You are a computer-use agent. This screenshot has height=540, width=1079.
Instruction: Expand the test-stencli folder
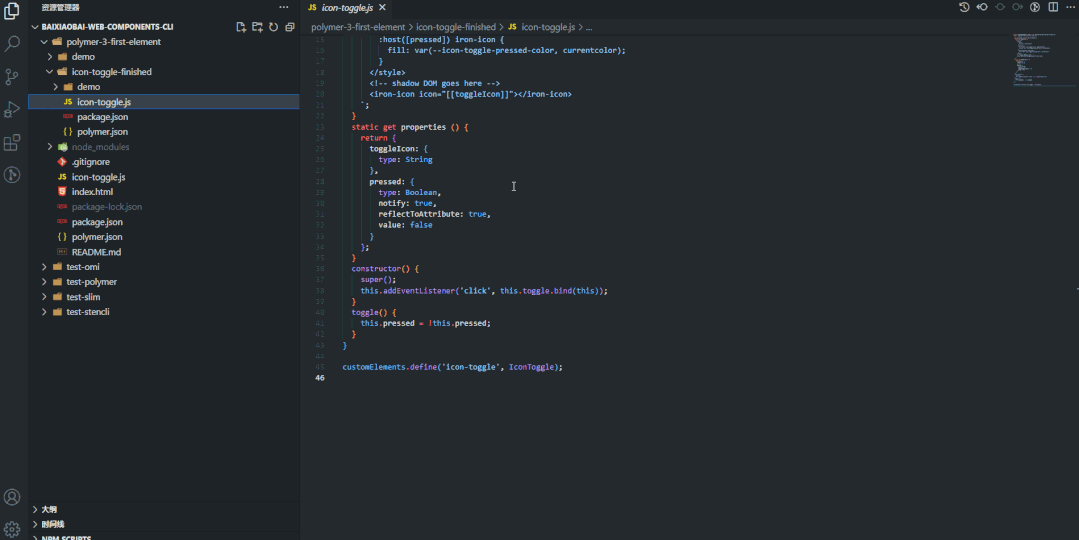pyautogui.click(x=88, y=312)
